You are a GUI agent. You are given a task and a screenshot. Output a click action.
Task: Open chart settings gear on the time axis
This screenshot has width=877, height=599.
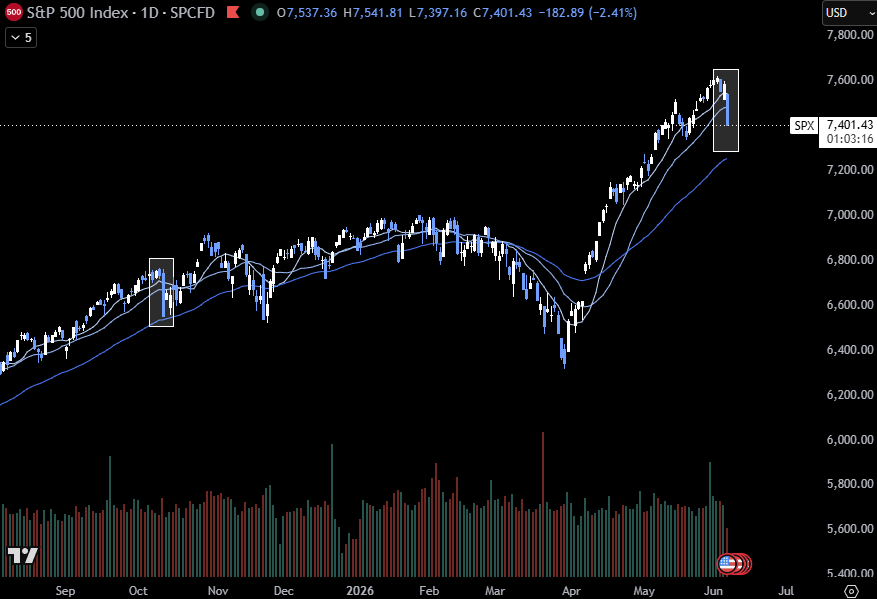(851, 591)
